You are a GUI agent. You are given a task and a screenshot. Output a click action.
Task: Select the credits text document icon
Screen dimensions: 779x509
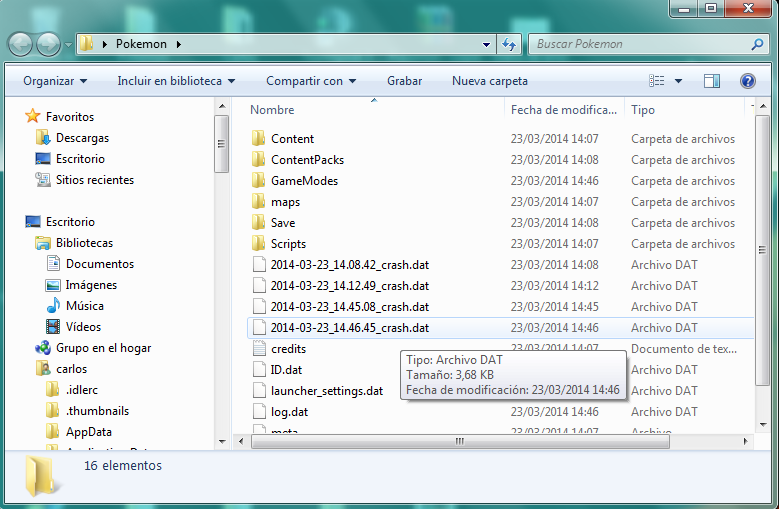pos(259,349)
